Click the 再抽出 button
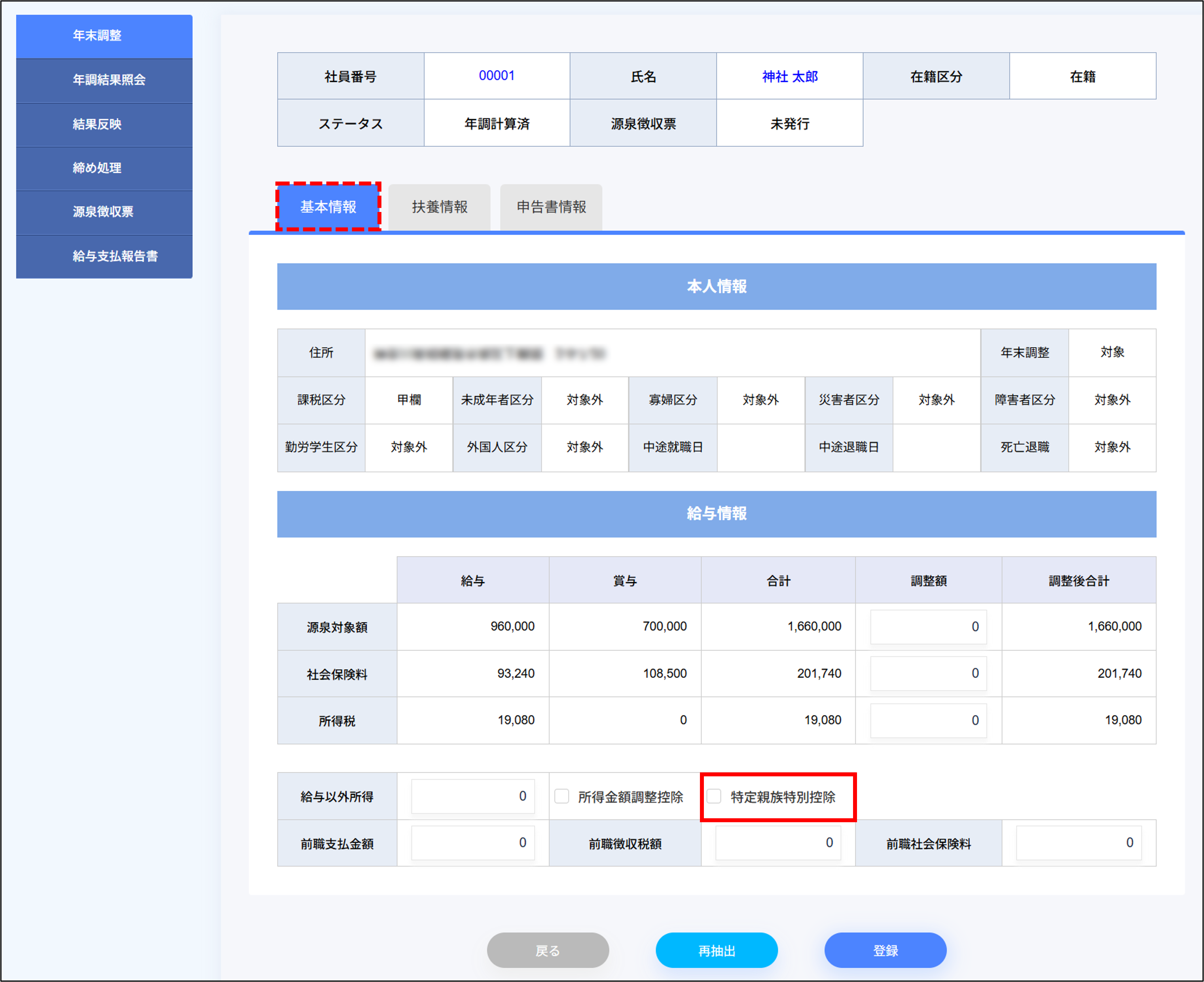The image size is (1204, 982). point(716,950)
